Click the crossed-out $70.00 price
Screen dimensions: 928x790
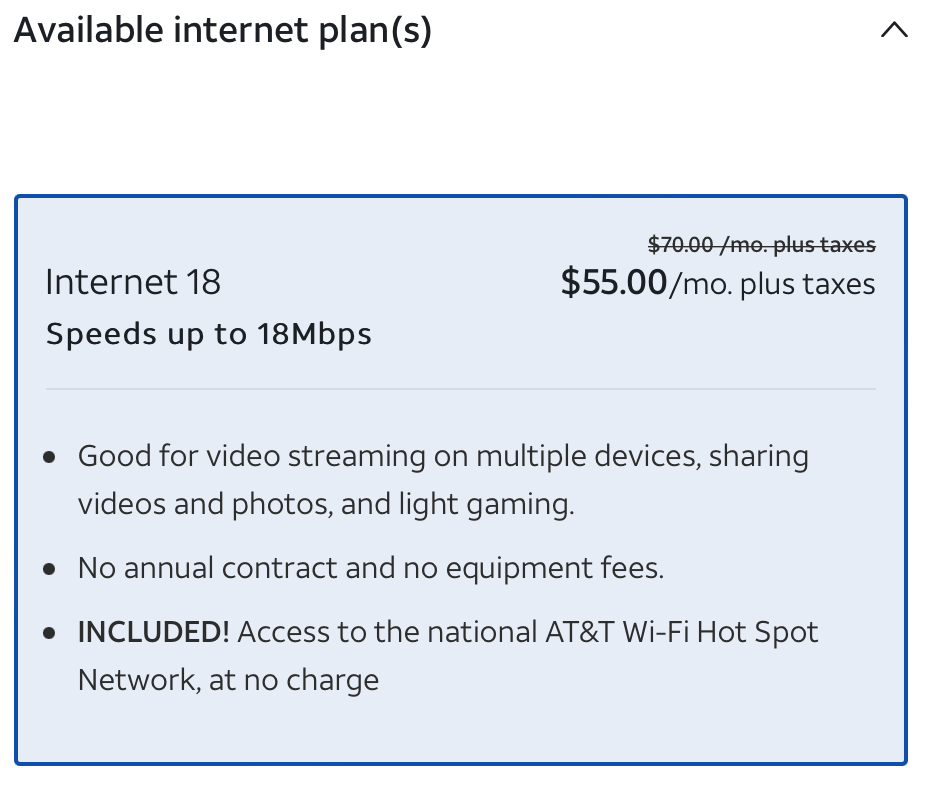click(x=761, y=245)
